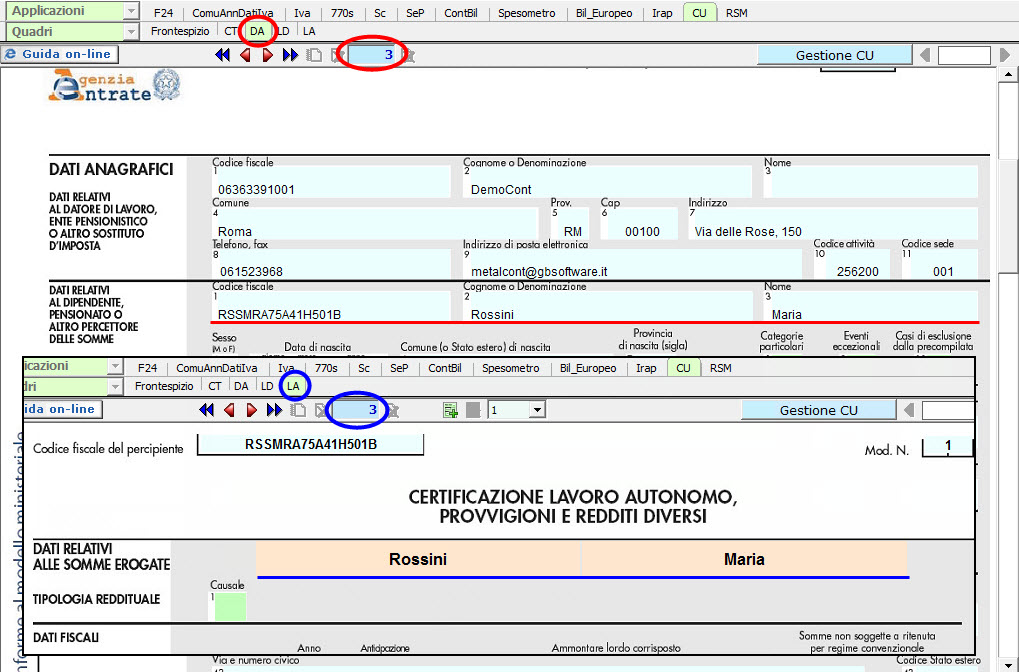The height and width of the screenshot is (672, 1019).
Task: Open the ComuAnnDatiIva tab in the DA panel
Action: (233, 13)
